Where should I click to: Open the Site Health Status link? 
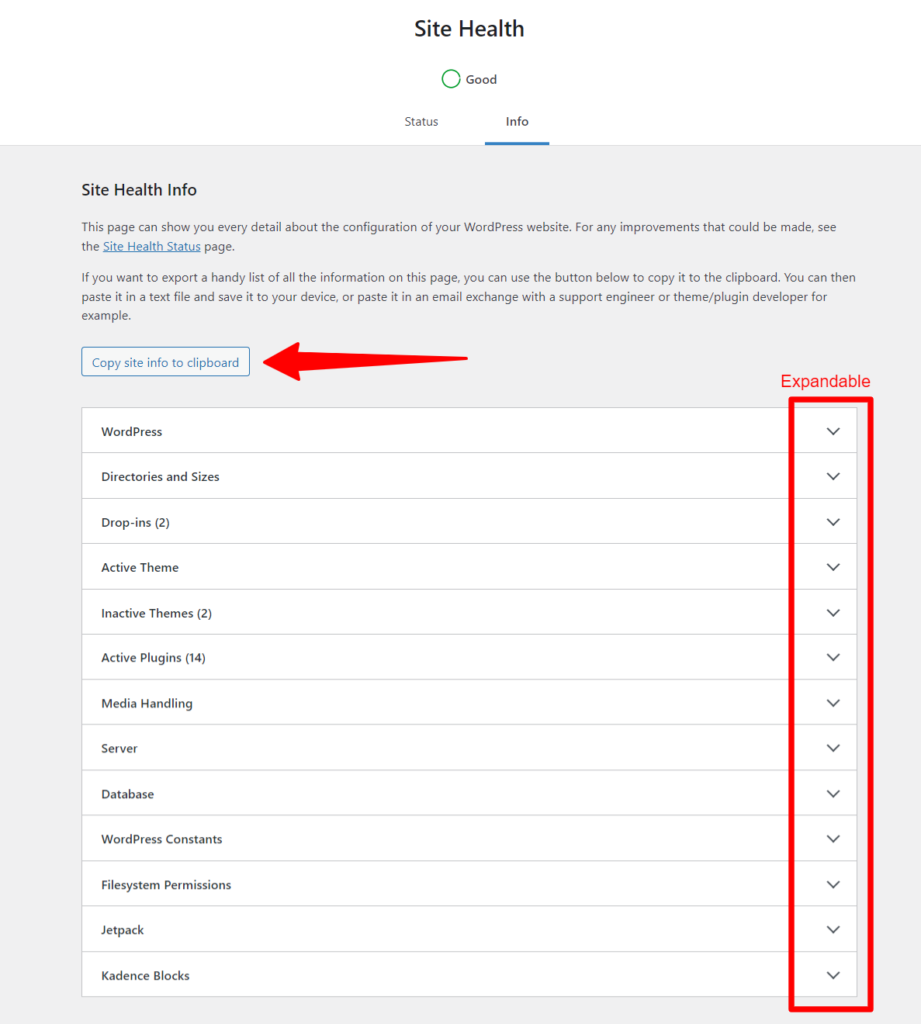pyautogui.click(x=151, y=246)
